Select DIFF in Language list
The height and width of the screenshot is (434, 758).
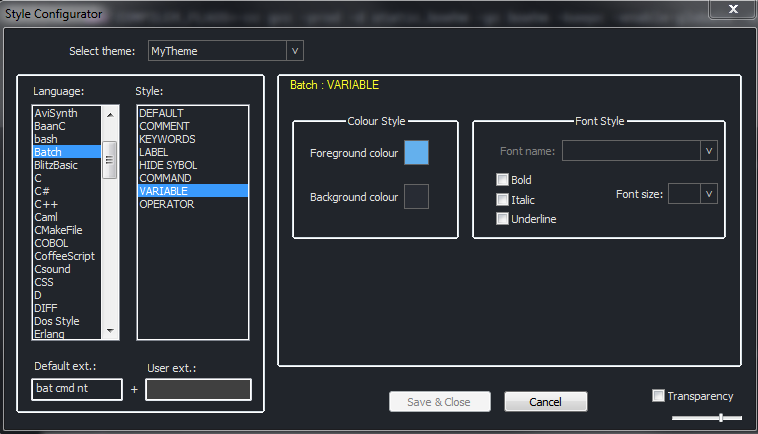point(67,308)
